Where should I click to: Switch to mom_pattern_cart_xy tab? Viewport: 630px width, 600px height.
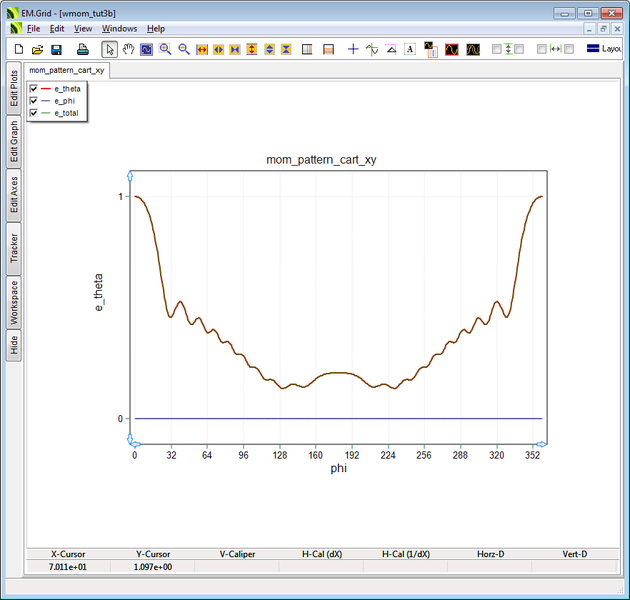pyautogui.click(x=67, y=71)
